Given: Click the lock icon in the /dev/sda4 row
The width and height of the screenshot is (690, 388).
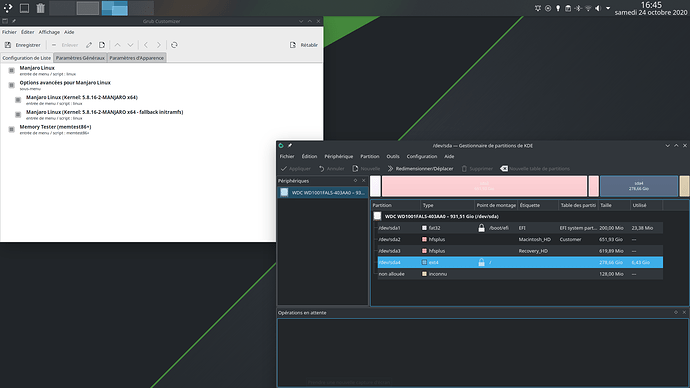Looking at the screenshot, I should click(x=481, y=262).
